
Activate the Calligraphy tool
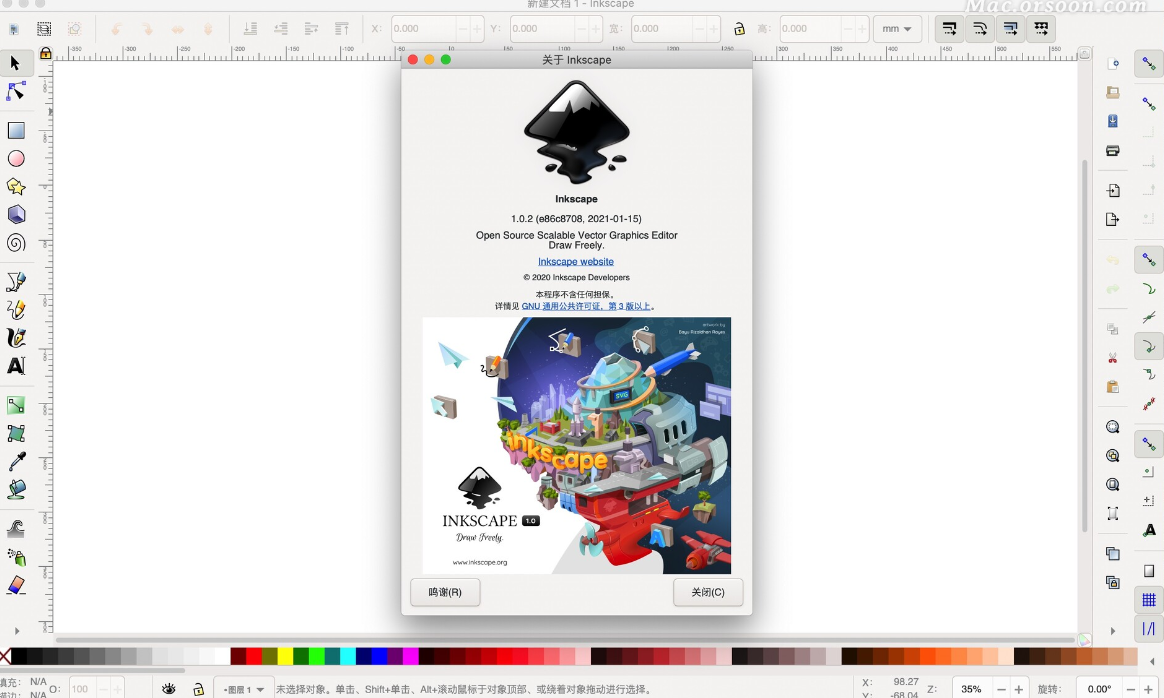pyautogui.click(x=16, y=338)
